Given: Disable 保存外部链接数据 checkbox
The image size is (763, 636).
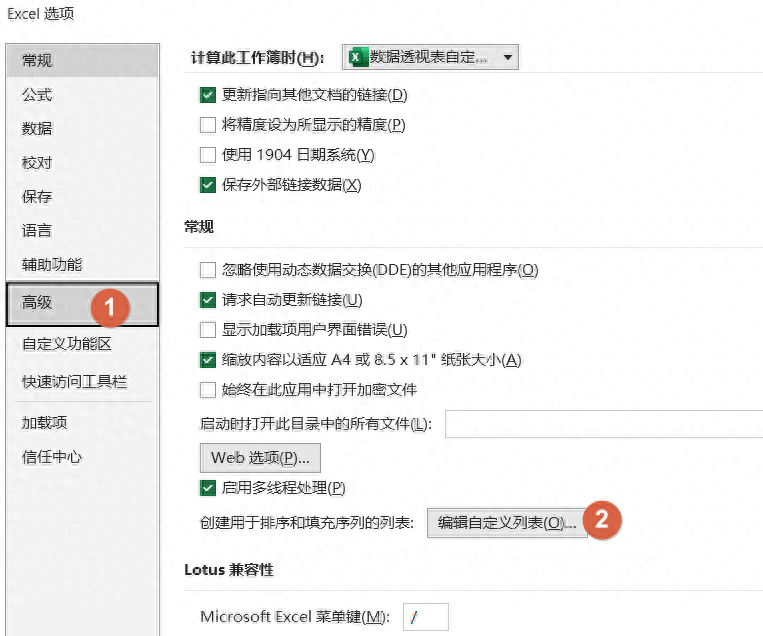Looking at the screenshot, I should point(208,185).
